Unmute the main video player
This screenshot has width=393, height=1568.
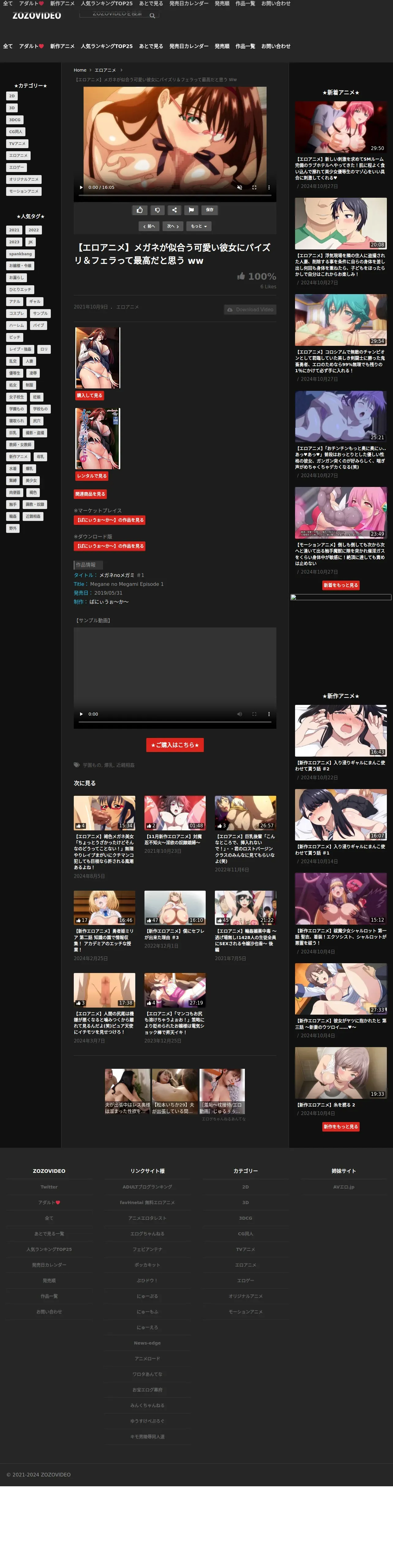[x=239, y=188]
